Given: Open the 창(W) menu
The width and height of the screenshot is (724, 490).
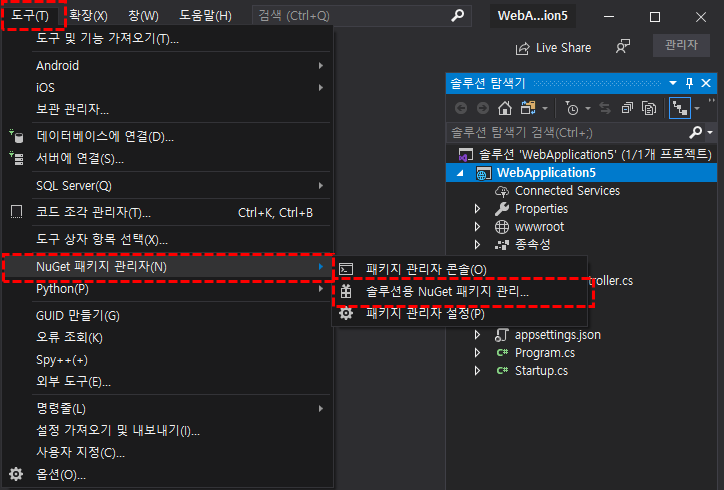Looking at the screenshot, I should click(143, 16).
